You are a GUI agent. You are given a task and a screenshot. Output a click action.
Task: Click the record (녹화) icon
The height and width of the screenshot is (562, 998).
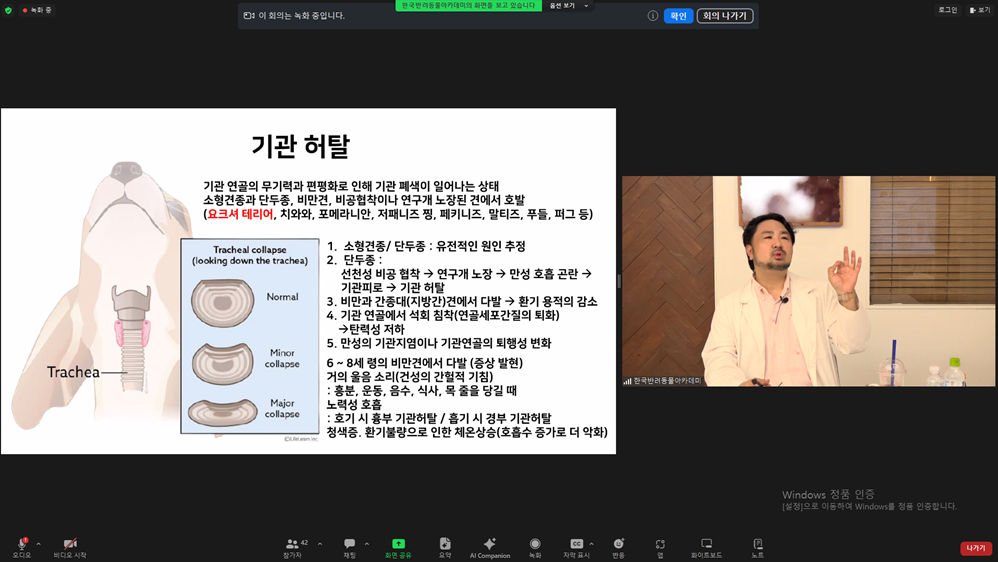pyautogui.click(x=535, y=544)
